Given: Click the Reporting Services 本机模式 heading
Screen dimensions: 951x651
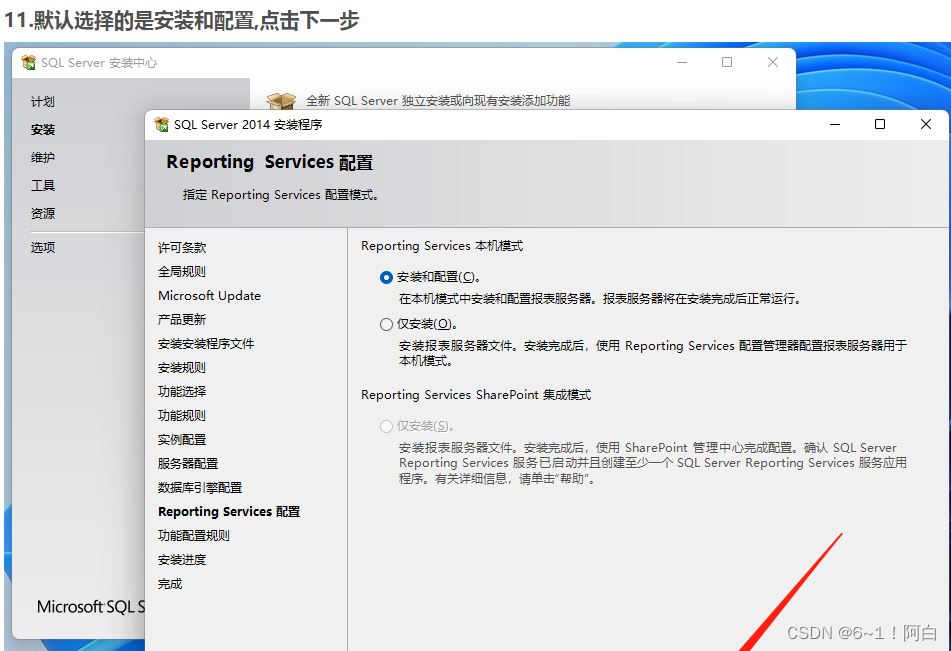Looking at the screenshot, I should pyautogui.click(x=442, y=246).
